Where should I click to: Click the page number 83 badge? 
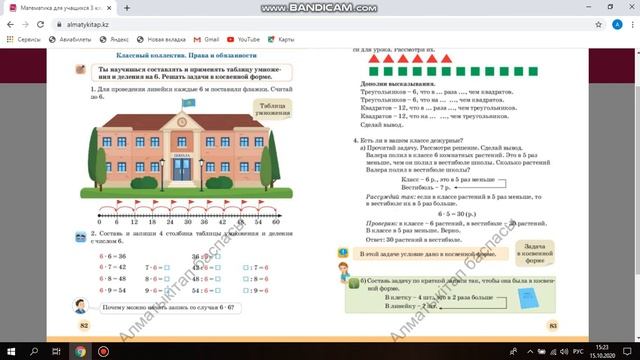pyautogui.click(x=553, y=325)
